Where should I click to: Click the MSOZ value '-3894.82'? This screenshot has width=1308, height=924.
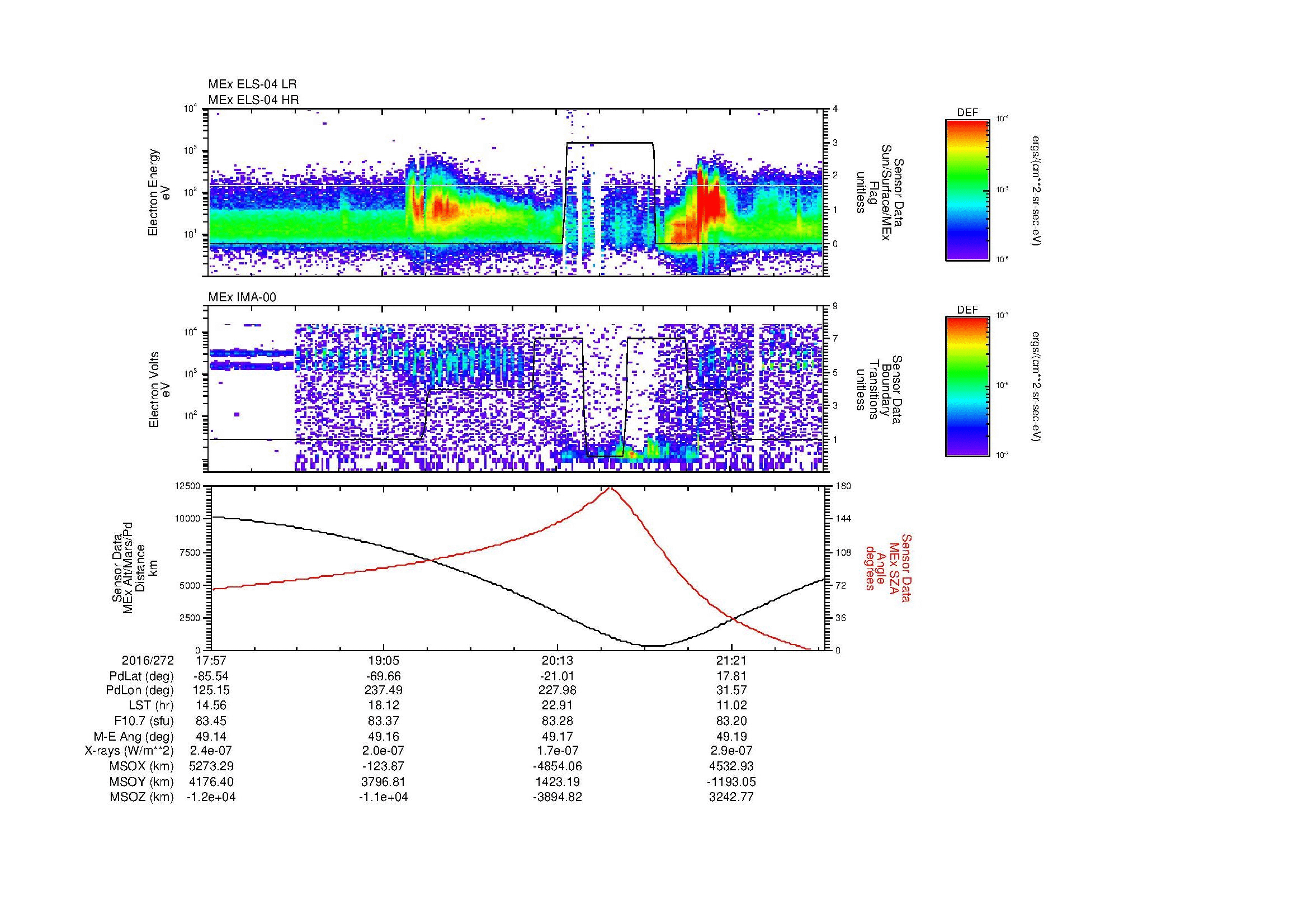point(557,797)
